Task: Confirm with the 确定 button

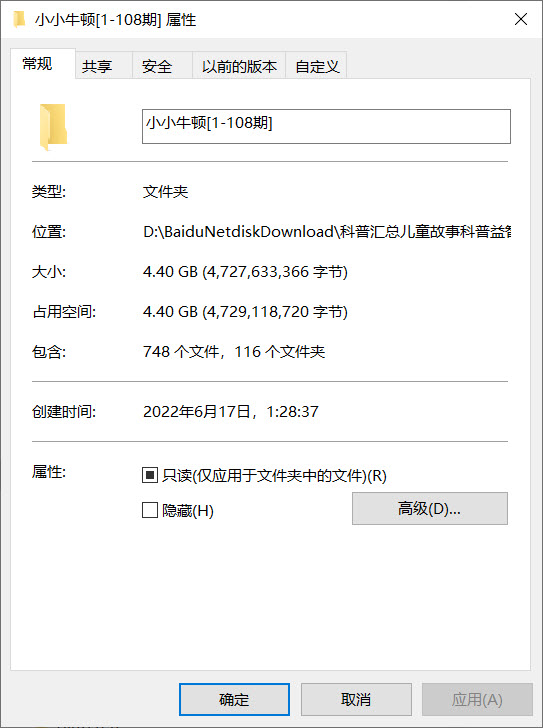Action: tap(234, 699)
